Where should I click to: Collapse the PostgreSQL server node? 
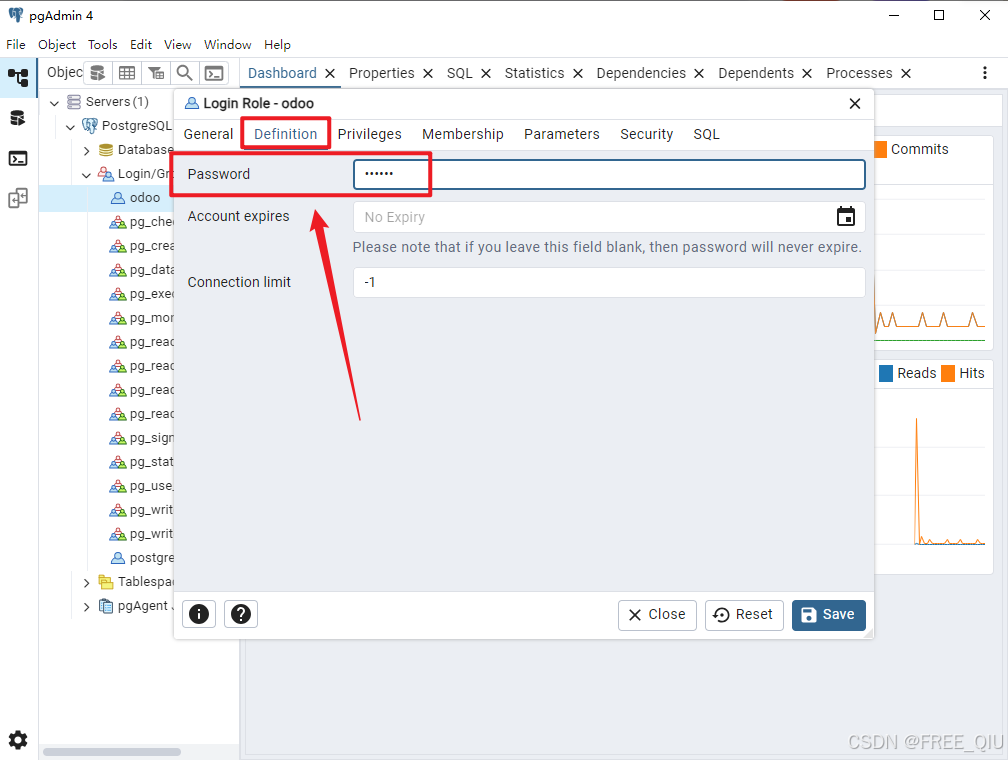coord(71,127)
